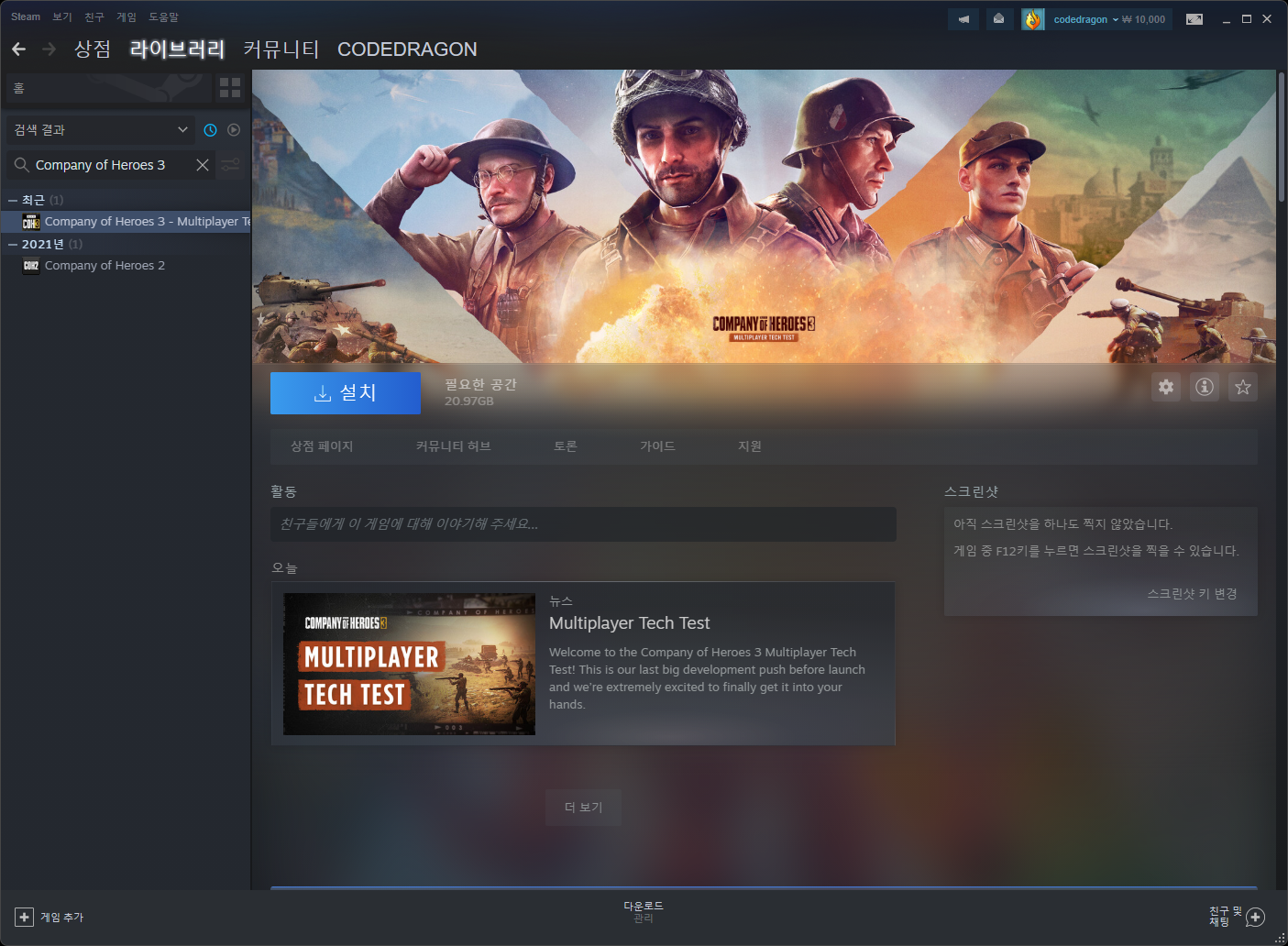Image resolution: width=1288 pixels, height=946 pixels.
Task: Open the 토론 link
Action: click(566, 446)
